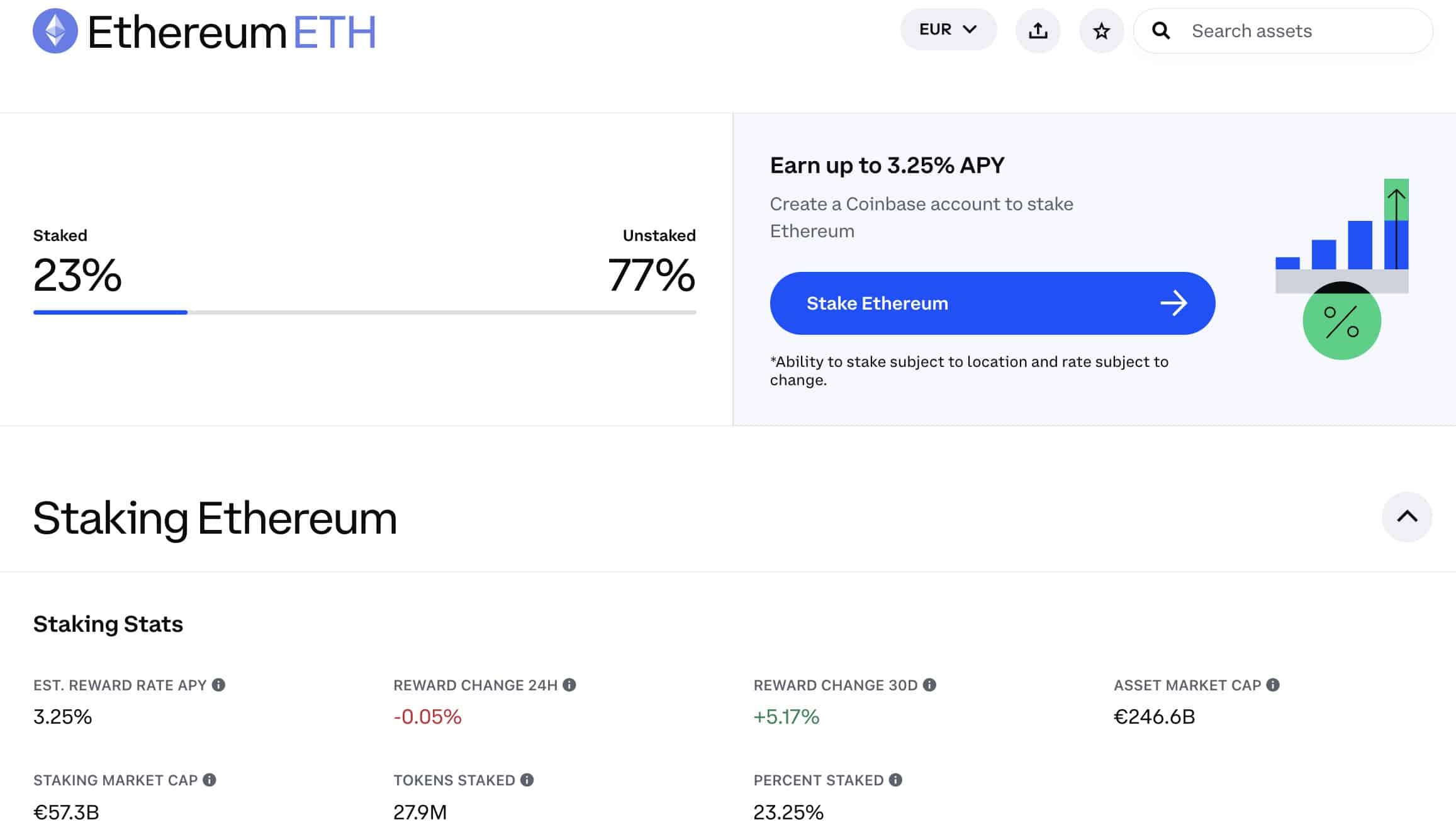Click the share/export upload icon
1456x837 pixels.
[1038, 30]
